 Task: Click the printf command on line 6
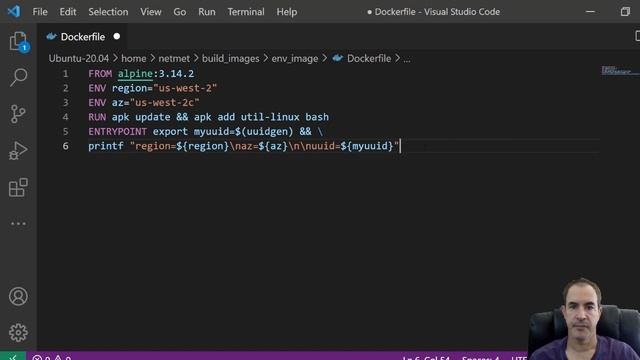pos(106,146)
